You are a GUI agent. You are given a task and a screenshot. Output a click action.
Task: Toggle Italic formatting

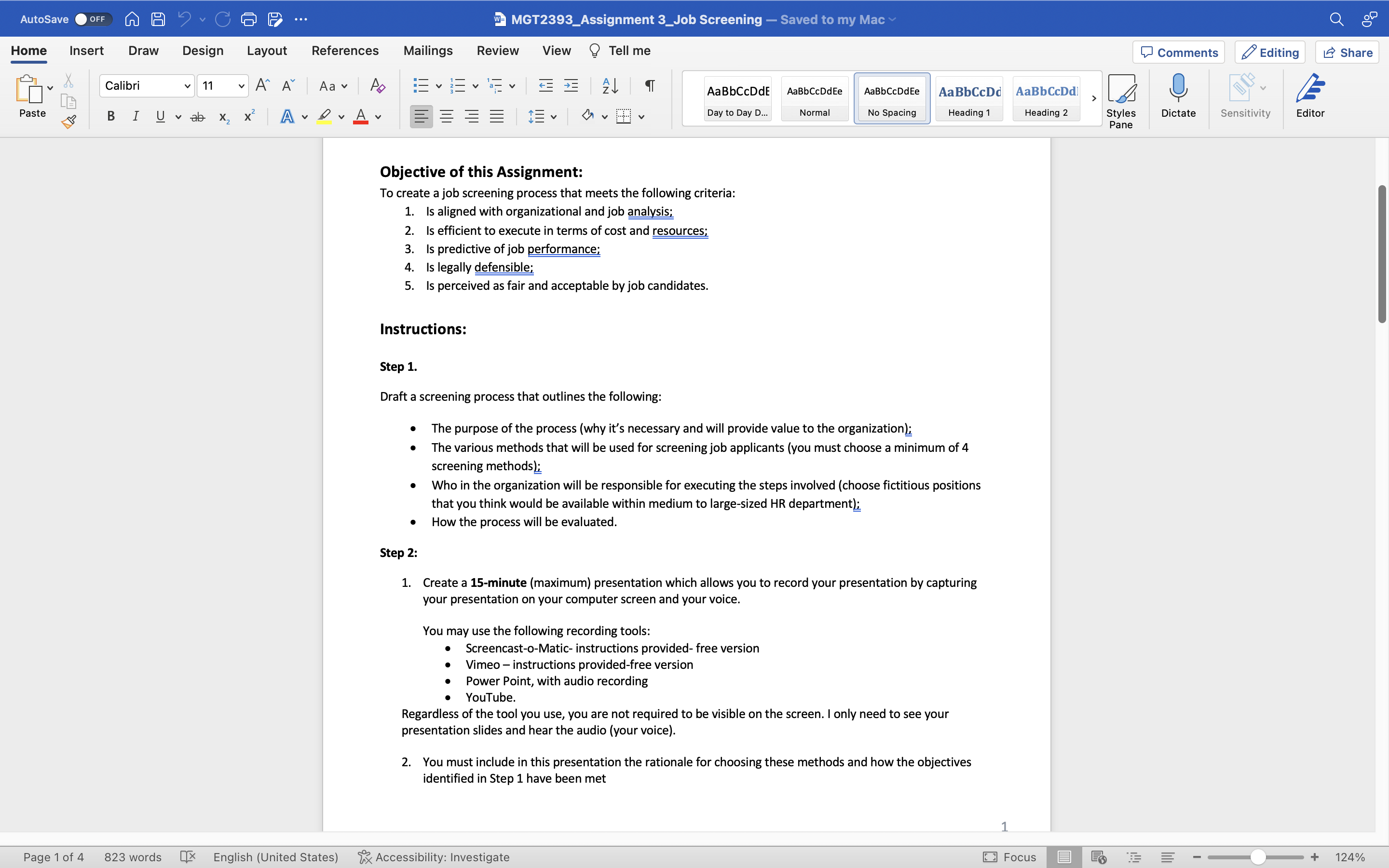[x=136, y=117]
